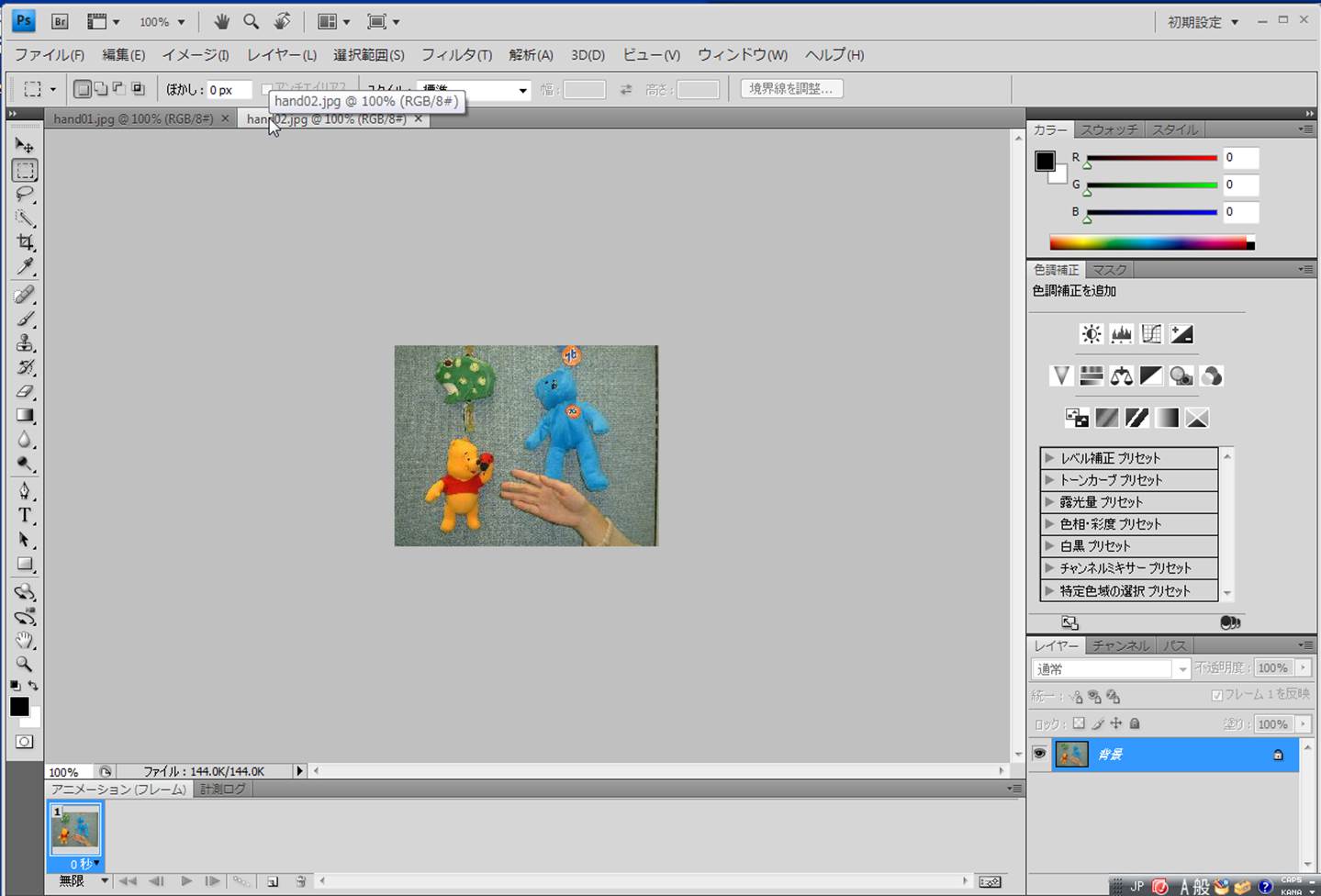Select the Clone Stamp tool

tap(25, 343)
